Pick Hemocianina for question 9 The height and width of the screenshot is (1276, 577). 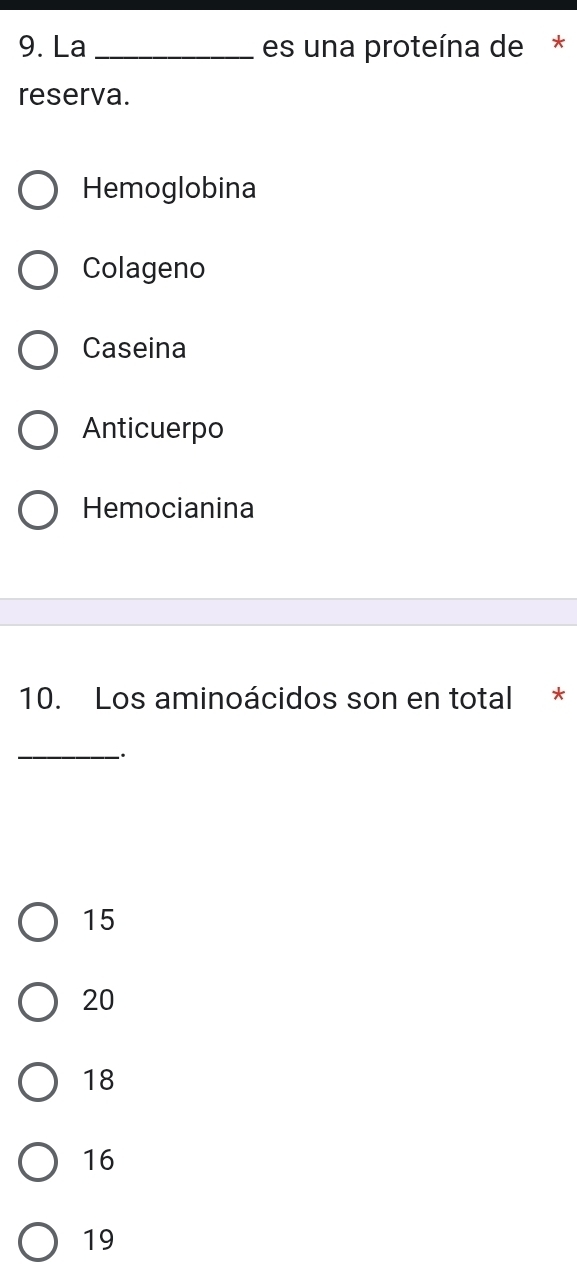pyautogui.click(x=37, y=510)
